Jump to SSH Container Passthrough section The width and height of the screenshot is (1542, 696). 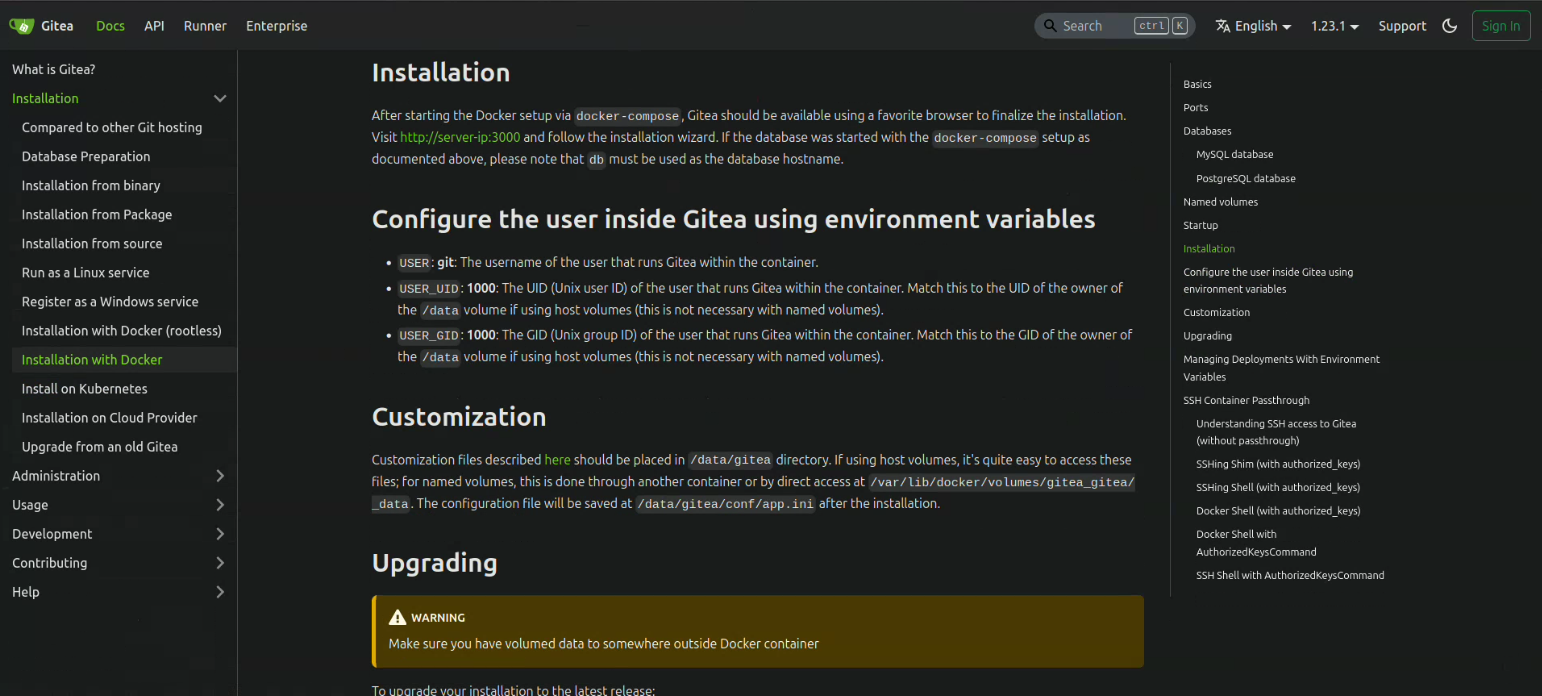click(1246, 400)
